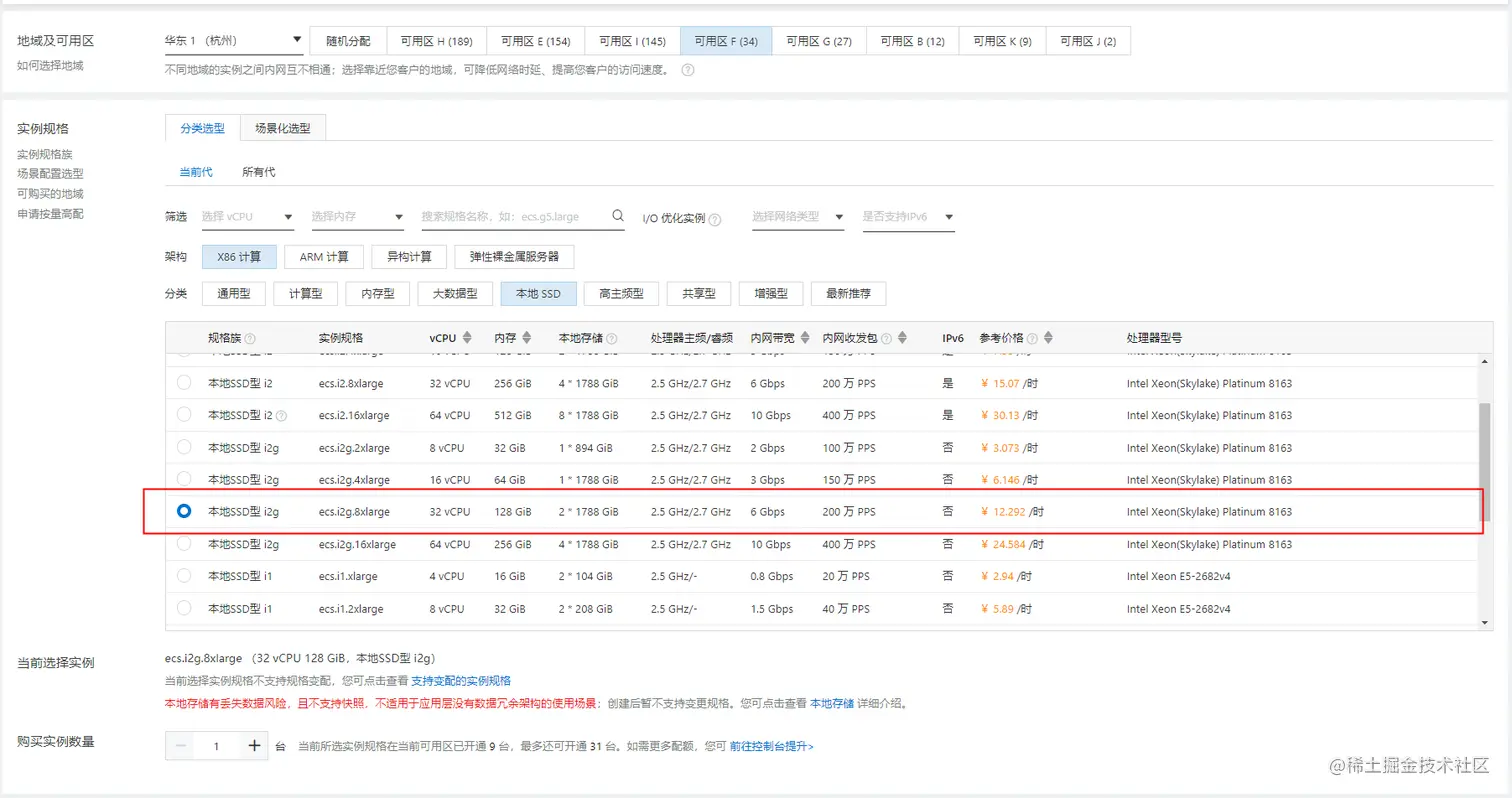Click the 规格族 column help icon
Image resolution: width=1512 pixels, height=798 pixels.
(250, 338)
